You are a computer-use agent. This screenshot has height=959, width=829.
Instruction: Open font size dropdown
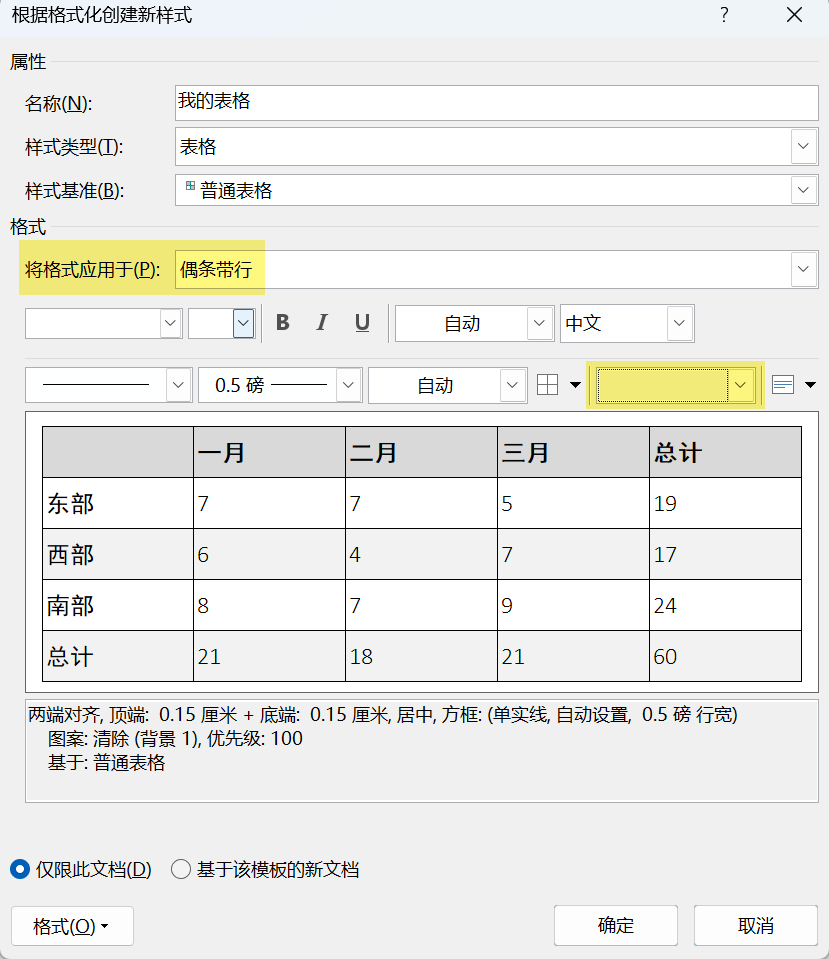[x=243, y=324]
